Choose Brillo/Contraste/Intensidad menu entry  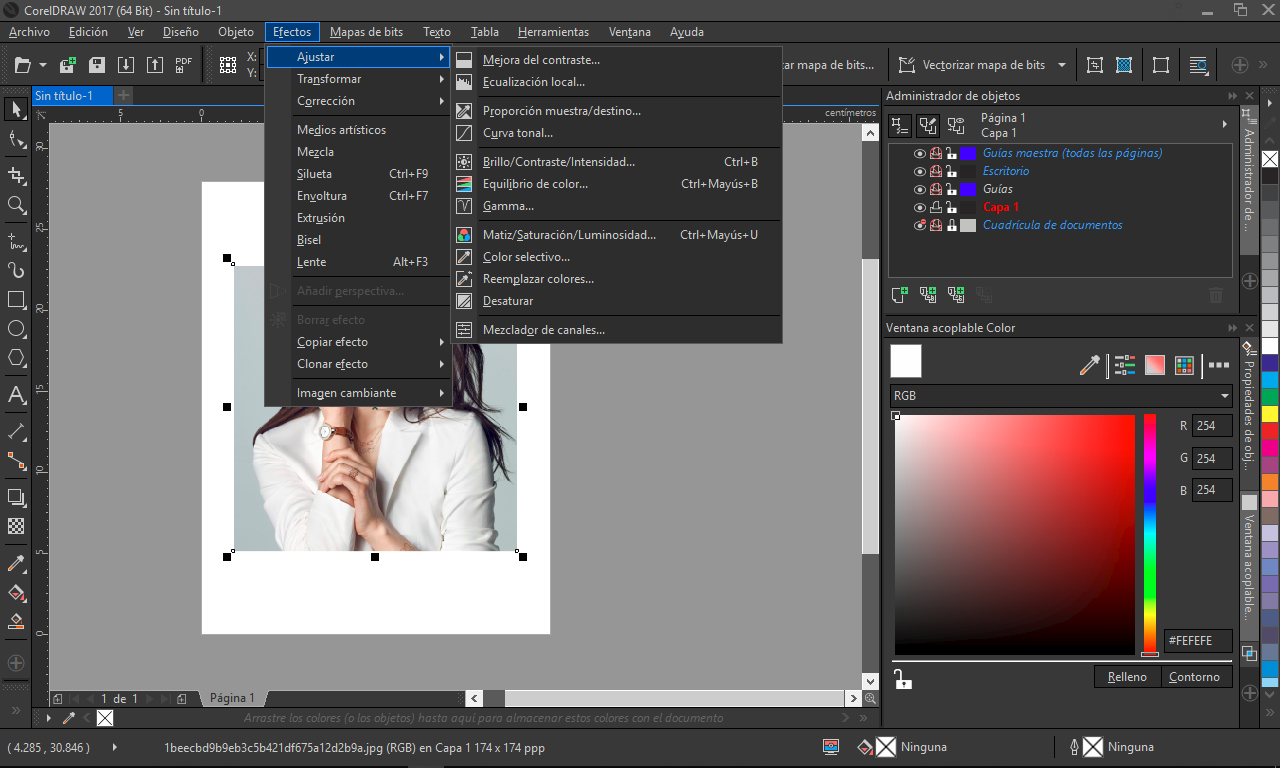(x=616, y=161)
